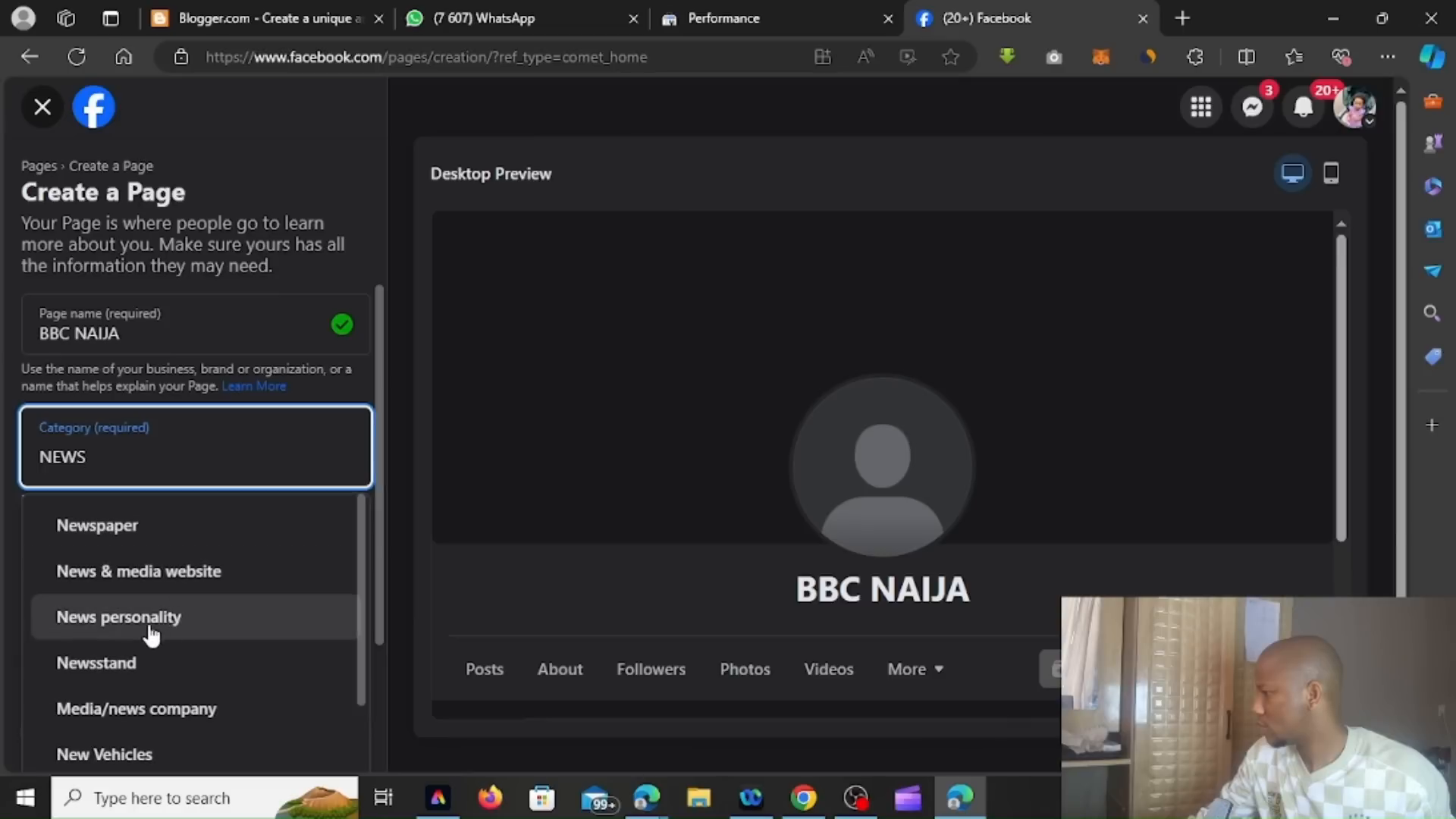Open a new browser tab
1456x819 pixels.
point(1182,18)
